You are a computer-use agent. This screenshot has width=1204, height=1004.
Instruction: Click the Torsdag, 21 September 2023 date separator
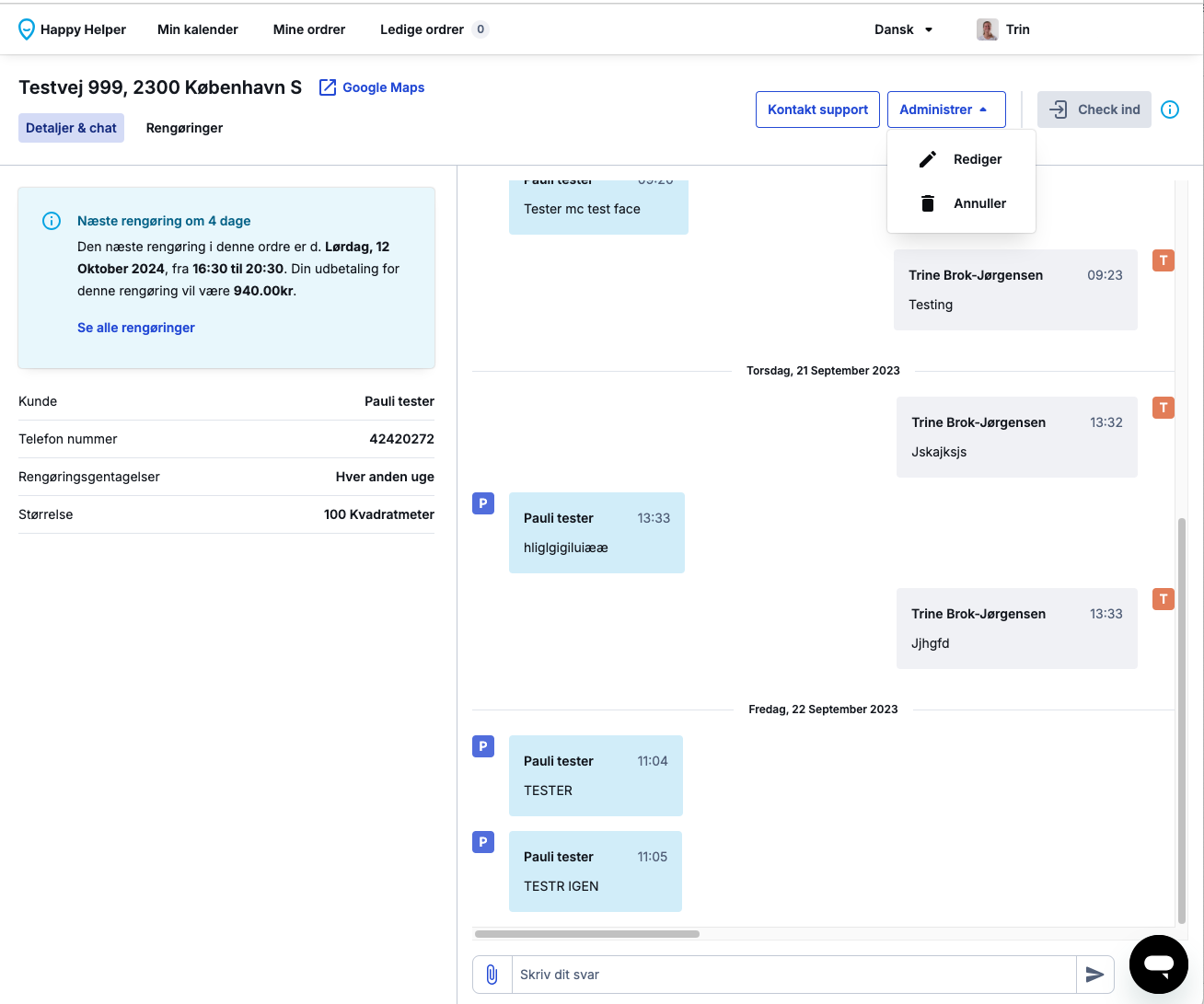823,371
